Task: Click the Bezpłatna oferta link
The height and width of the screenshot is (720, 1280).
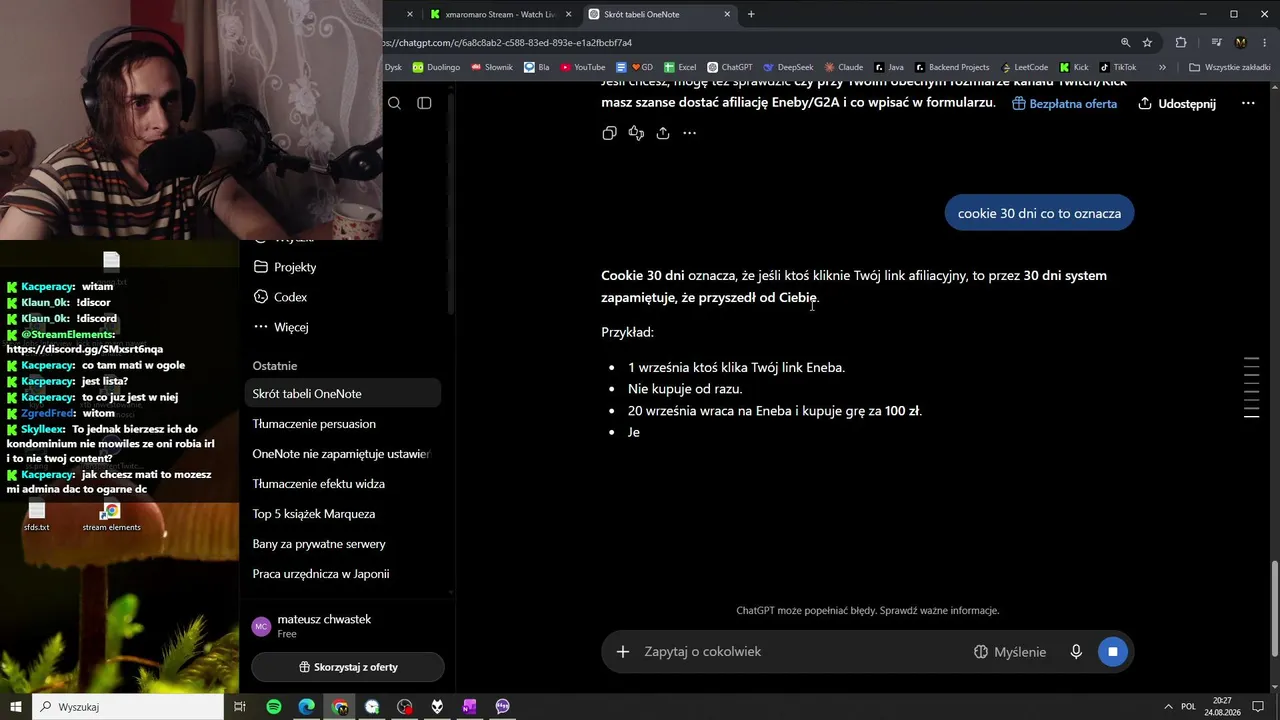Action: click(x=1064, y=104)
